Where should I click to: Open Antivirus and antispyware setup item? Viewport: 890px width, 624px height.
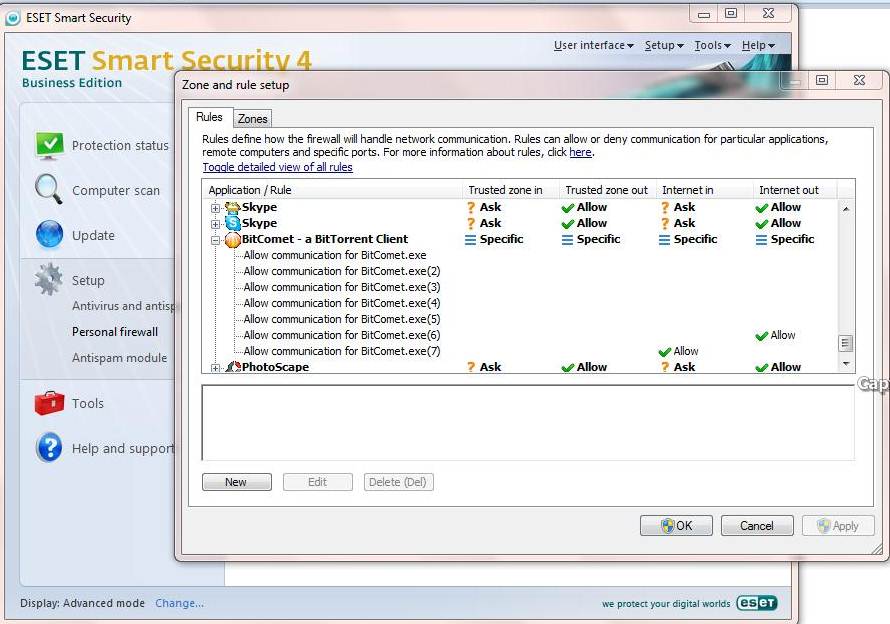(x=124, y=306)
